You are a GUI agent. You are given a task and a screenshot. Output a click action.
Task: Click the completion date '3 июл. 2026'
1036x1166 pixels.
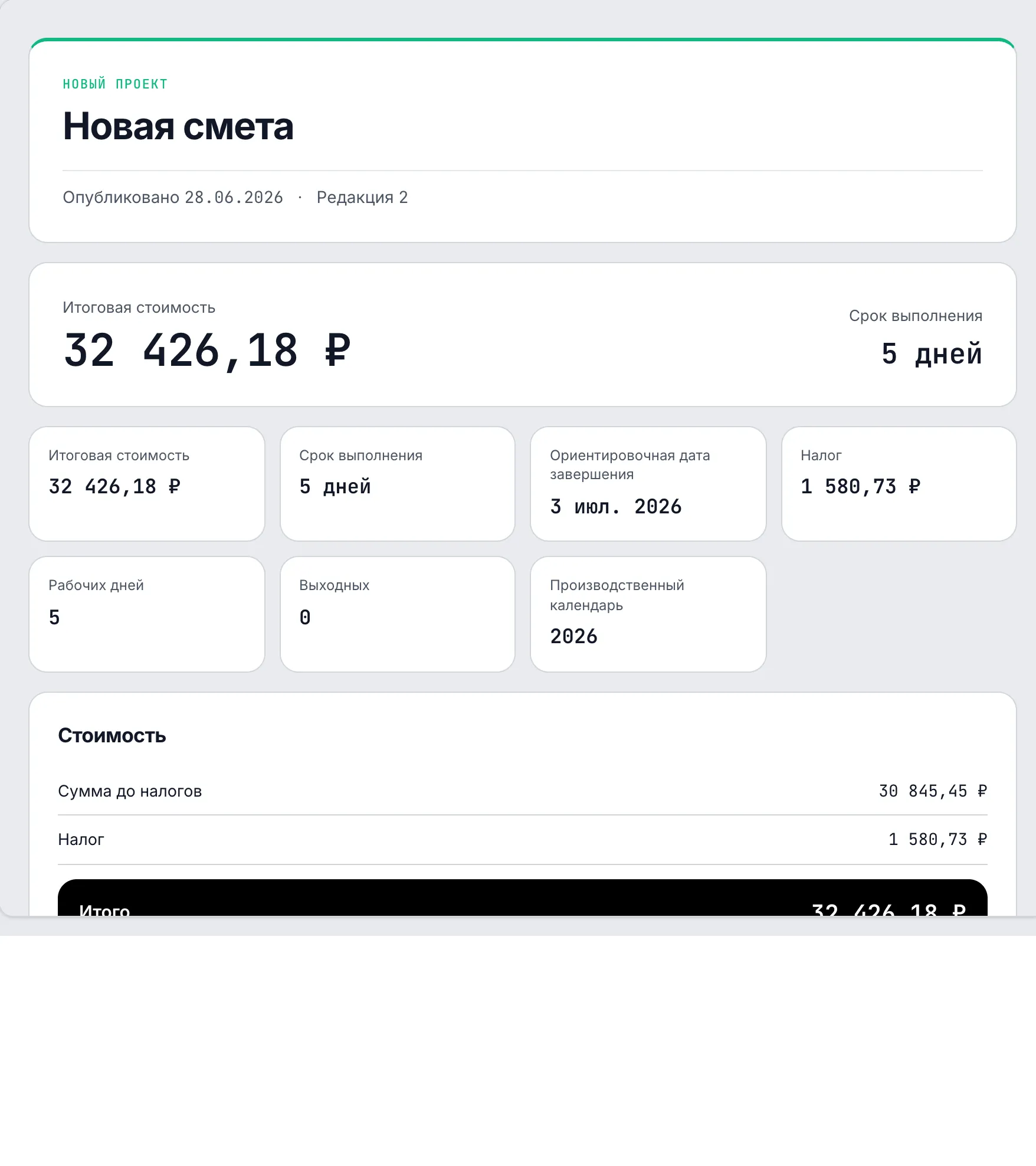click(x=616, y=507)
